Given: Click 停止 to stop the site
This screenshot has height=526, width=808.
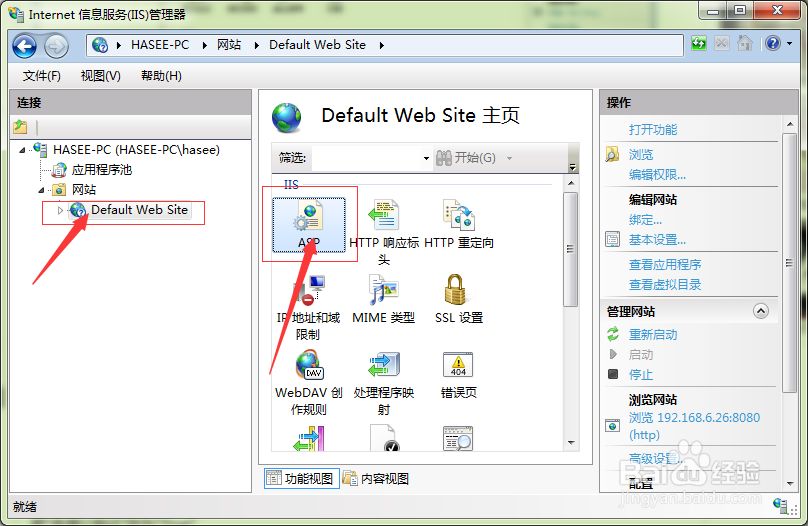Looking at the screenshot, I should click(x=641, y=375).
